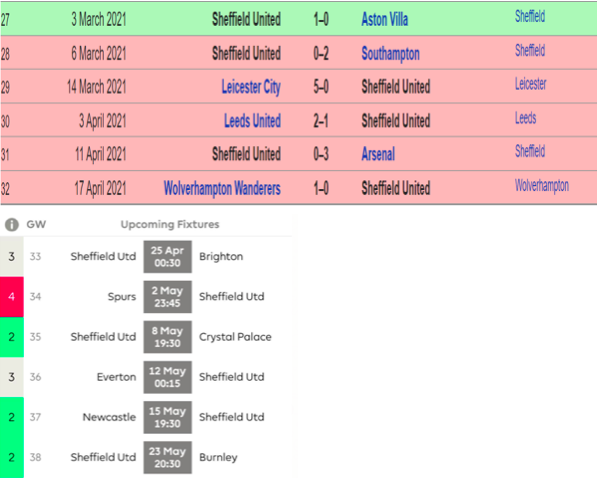
Task: Select Brighton in gameweek 33 fixture
Action: [x=221, y=256]
